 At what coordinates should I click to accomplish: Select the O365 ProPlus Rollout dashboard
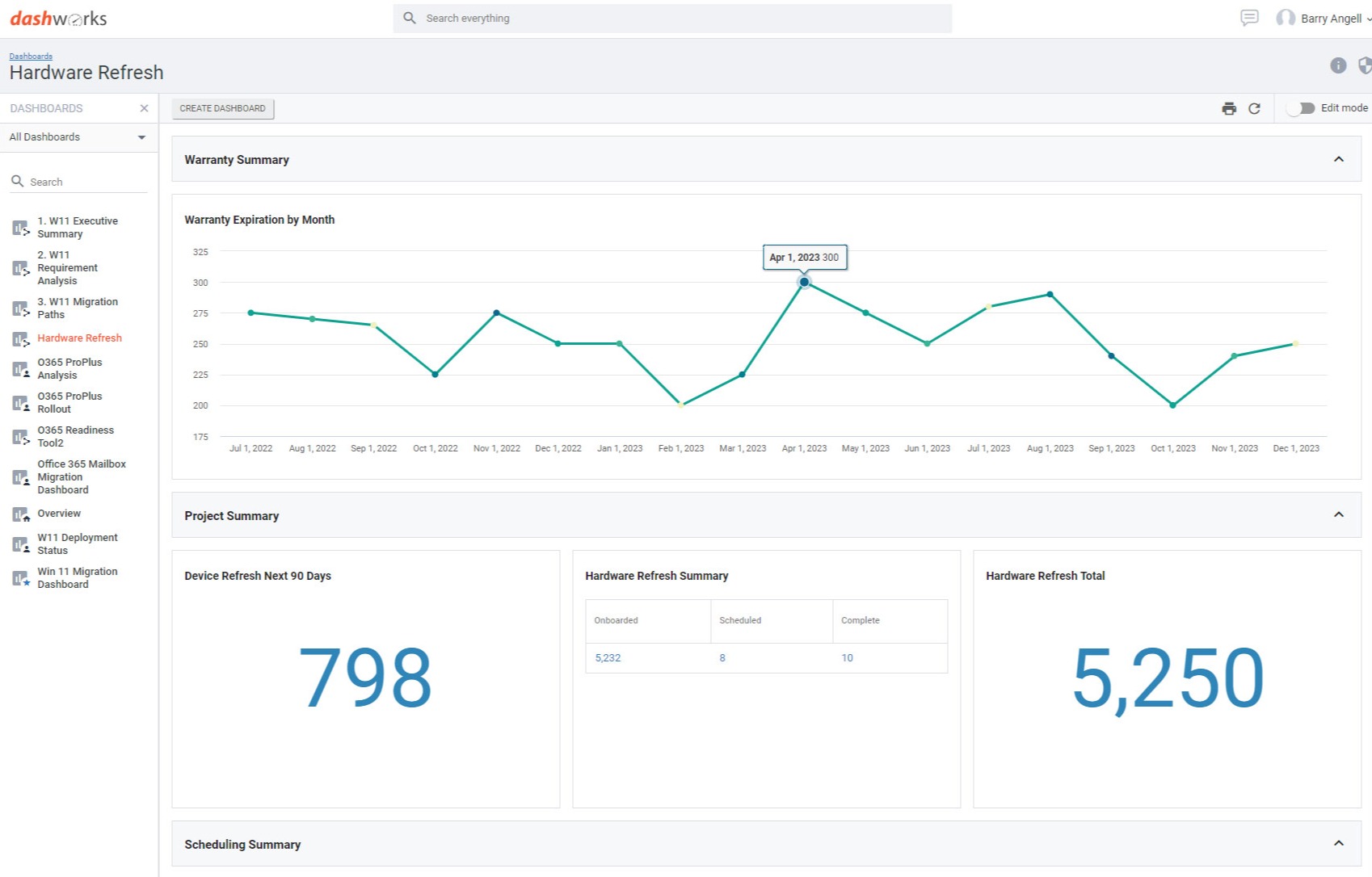[70, 402]
